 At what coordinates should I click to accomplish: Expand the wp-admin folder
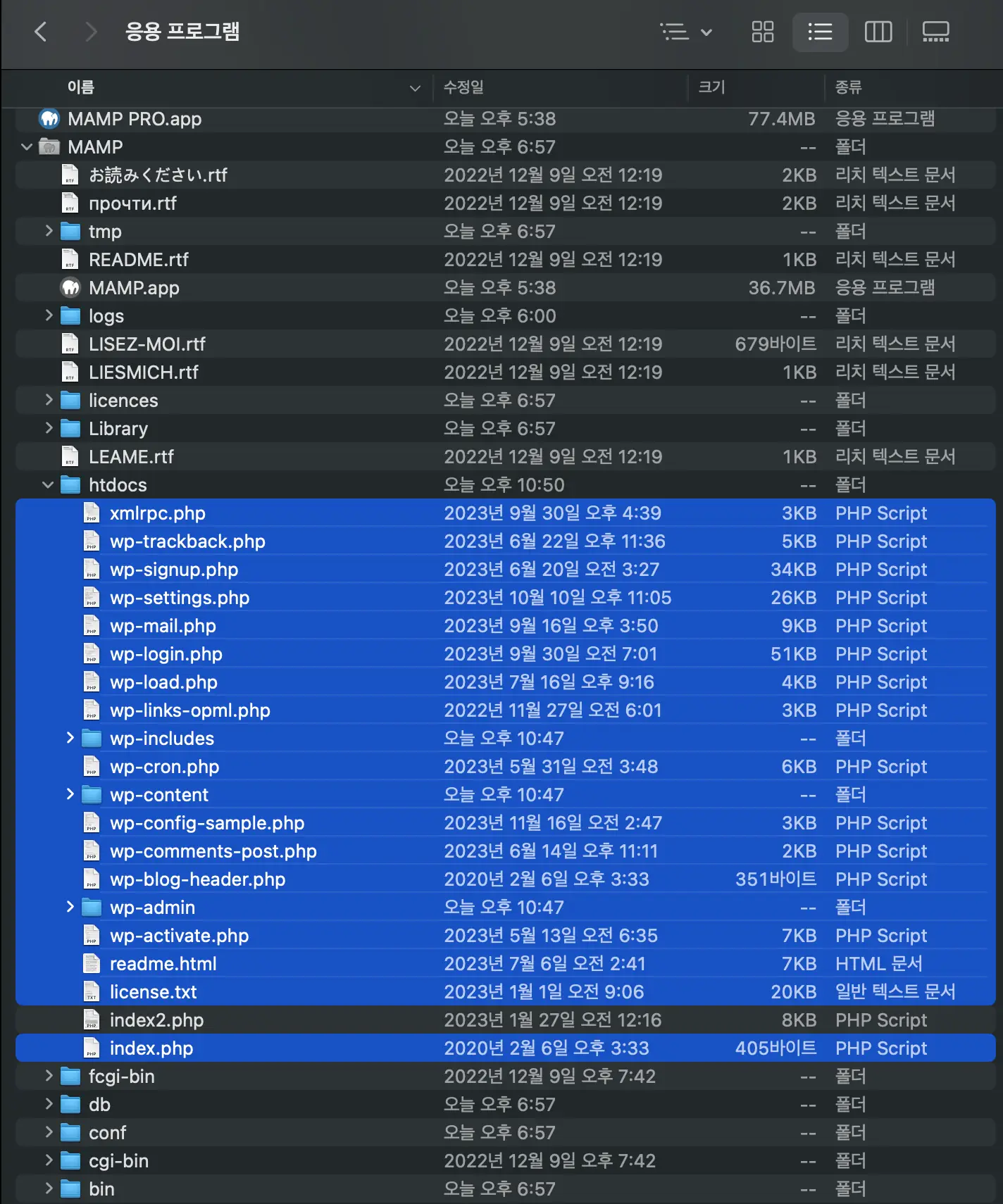(x=70, y=907)
